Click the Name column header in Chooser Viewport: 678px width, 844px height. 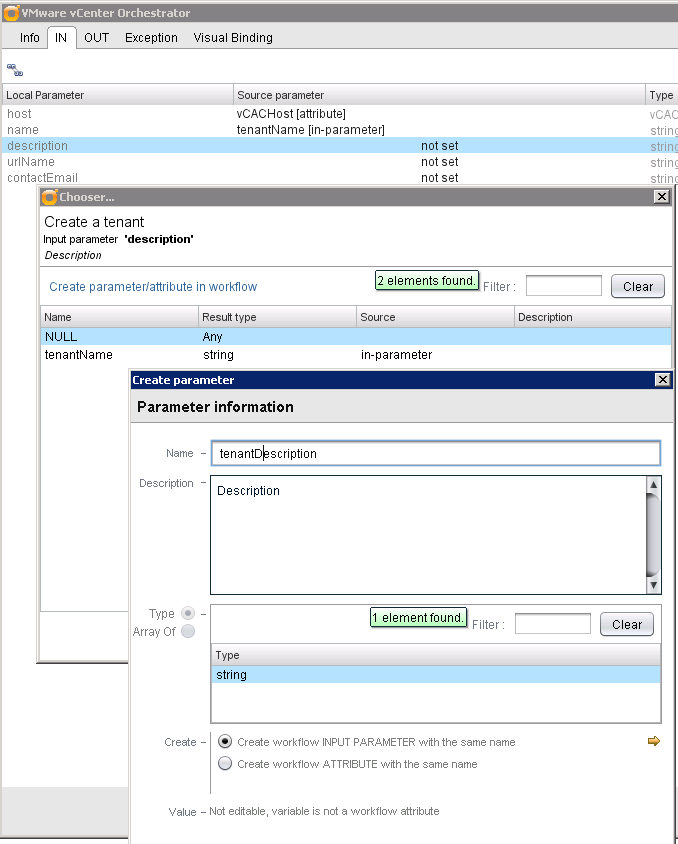[x=119, y=316]
